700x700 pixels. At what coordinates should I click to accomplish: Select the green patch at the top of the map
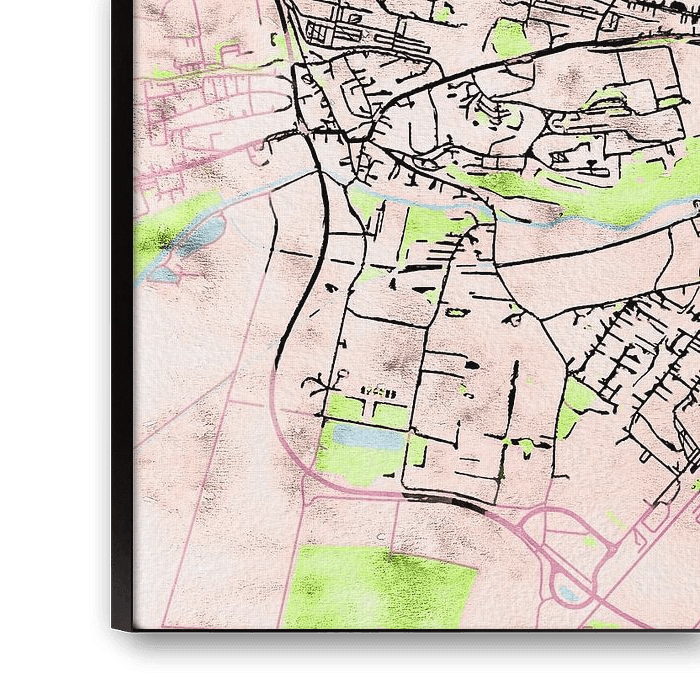[x=510, y=38]
